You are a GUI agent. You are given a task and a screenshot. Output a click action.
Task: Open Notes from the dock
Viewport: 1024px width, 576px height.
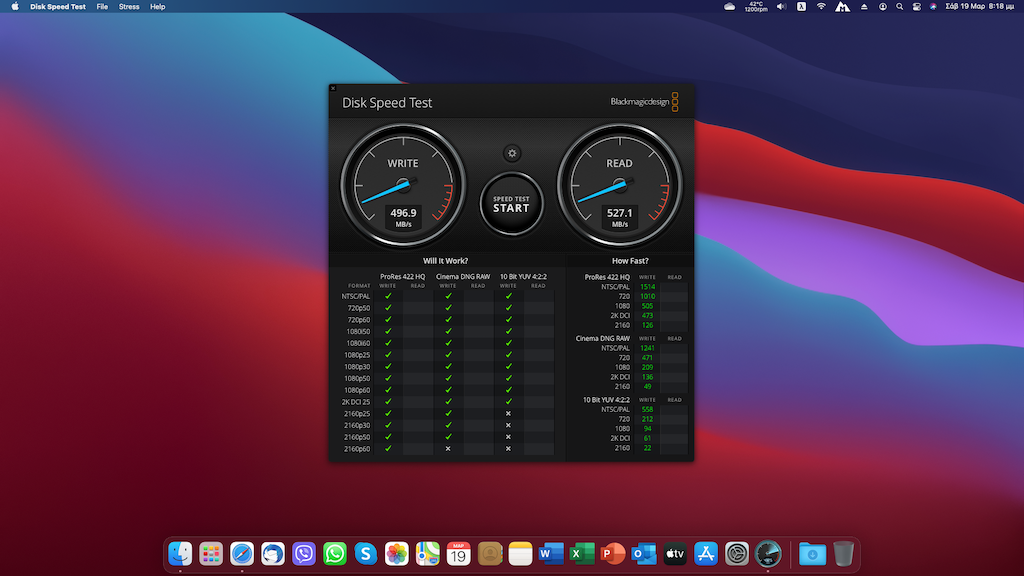(x=520, y=554)
